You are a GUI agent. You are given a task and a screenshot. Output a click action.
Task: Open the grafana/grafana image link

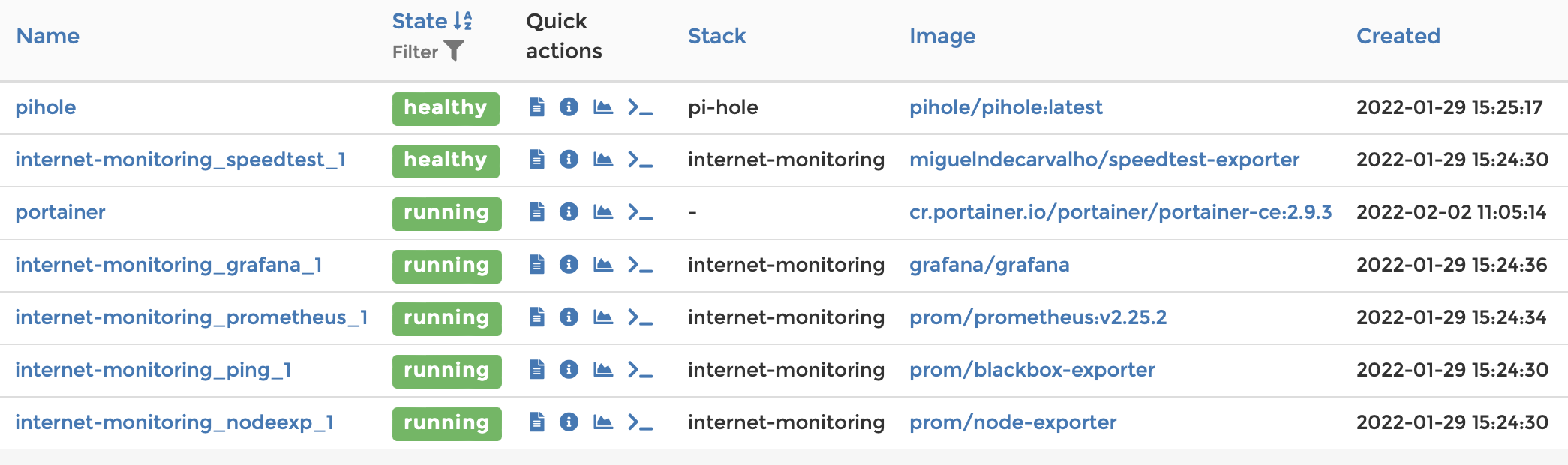click(989, 265)
